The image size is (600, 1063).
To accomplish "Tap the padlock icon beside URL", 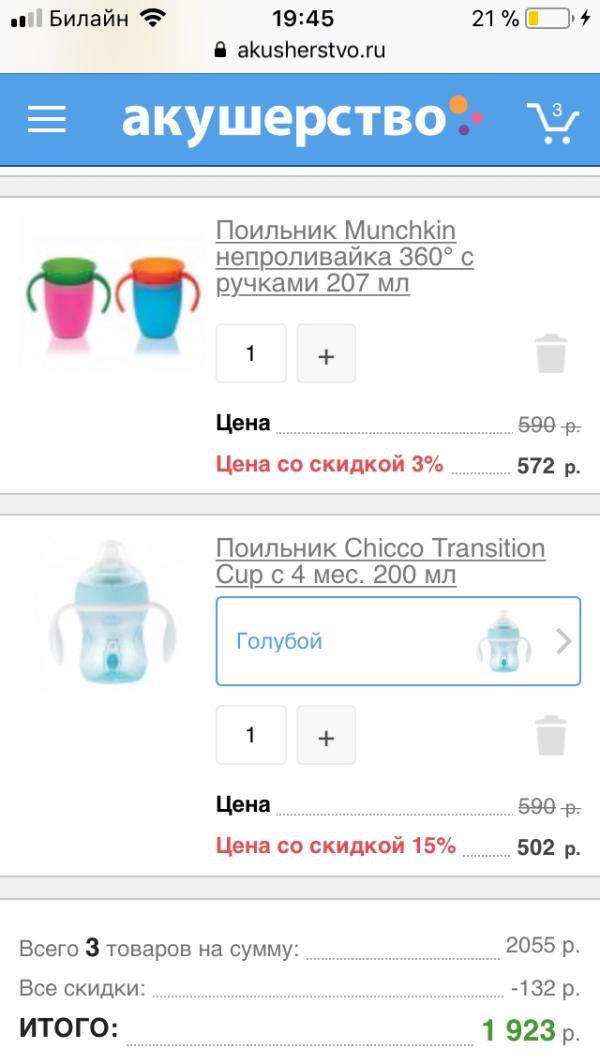I will click(x=222, y=50).
